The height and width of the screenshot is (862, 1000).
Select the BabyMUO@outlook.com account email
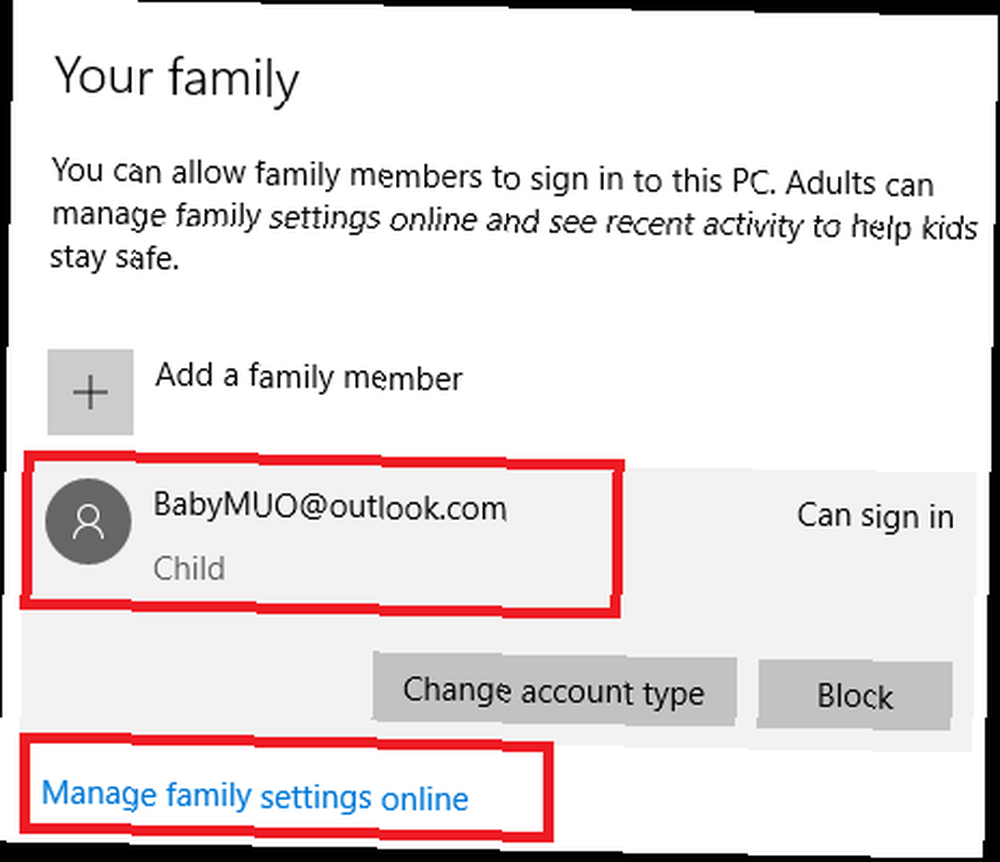click(330, 507)
